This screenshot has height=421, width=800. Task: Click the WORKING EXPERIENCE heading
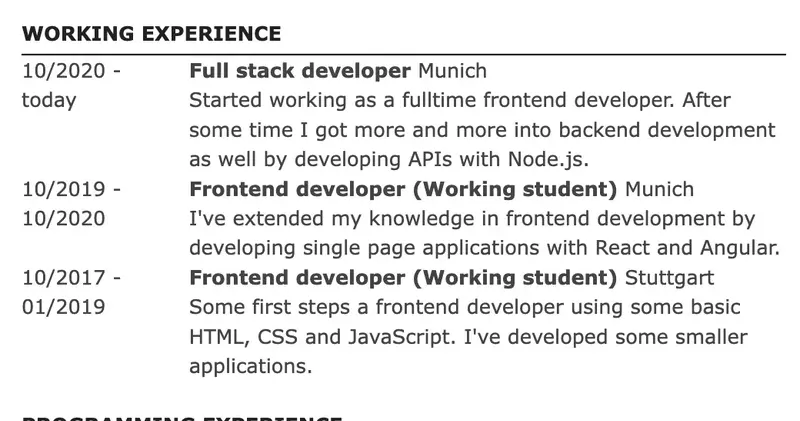(x=151, y=34)
